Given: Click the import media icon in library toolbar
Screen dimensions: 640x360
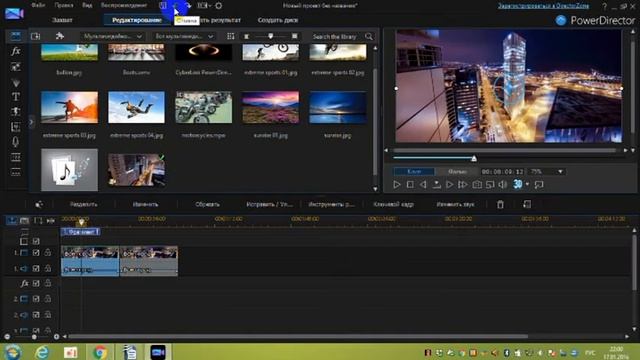Looking at the screenshot, I should click(x=36, y=36).
